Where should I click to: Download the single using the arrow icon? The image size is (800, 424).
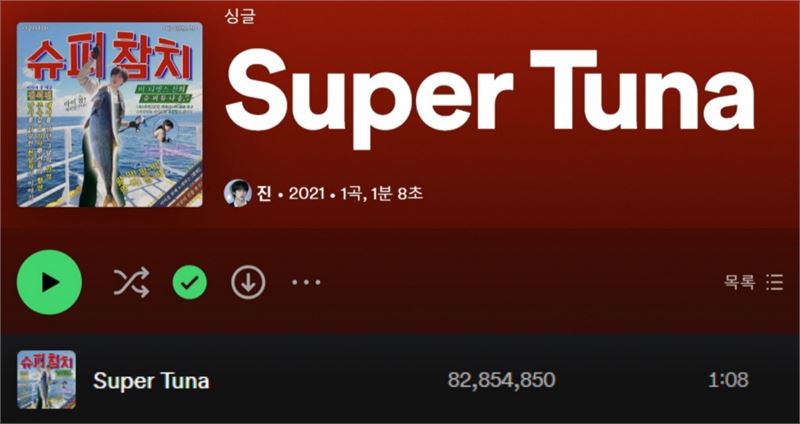coord(248,282)
